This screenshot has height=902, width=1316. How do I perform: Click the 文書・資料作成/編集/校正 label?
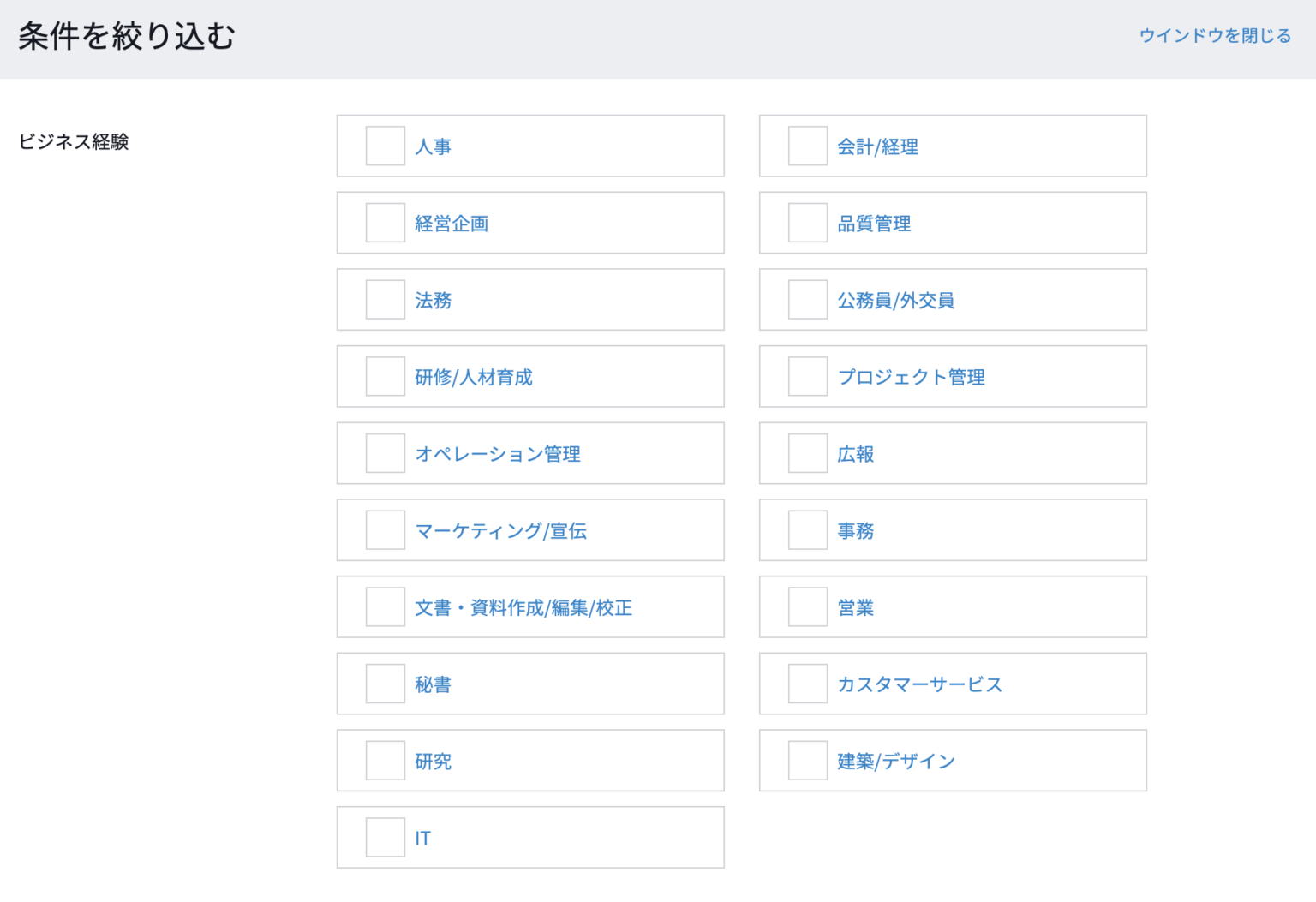pos(523,608)
